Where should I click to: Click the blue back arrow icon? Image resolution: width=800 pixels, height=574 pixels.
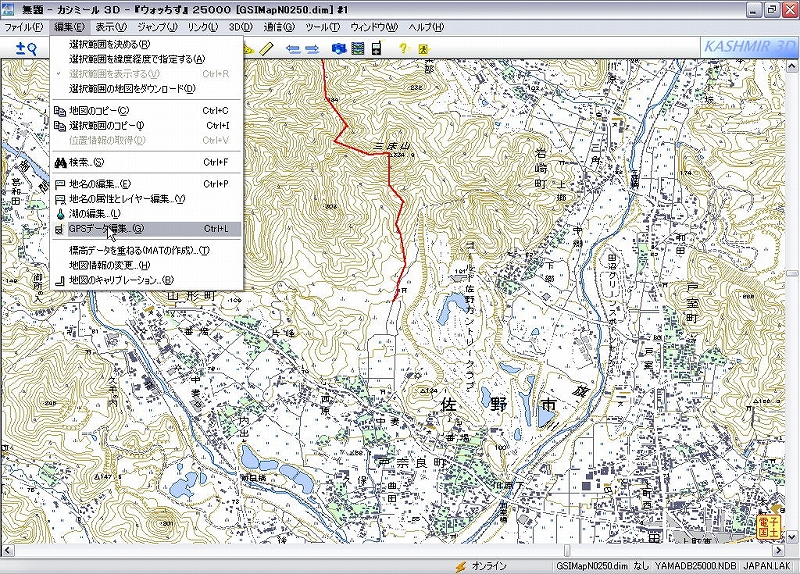click(x=293, y=49)
